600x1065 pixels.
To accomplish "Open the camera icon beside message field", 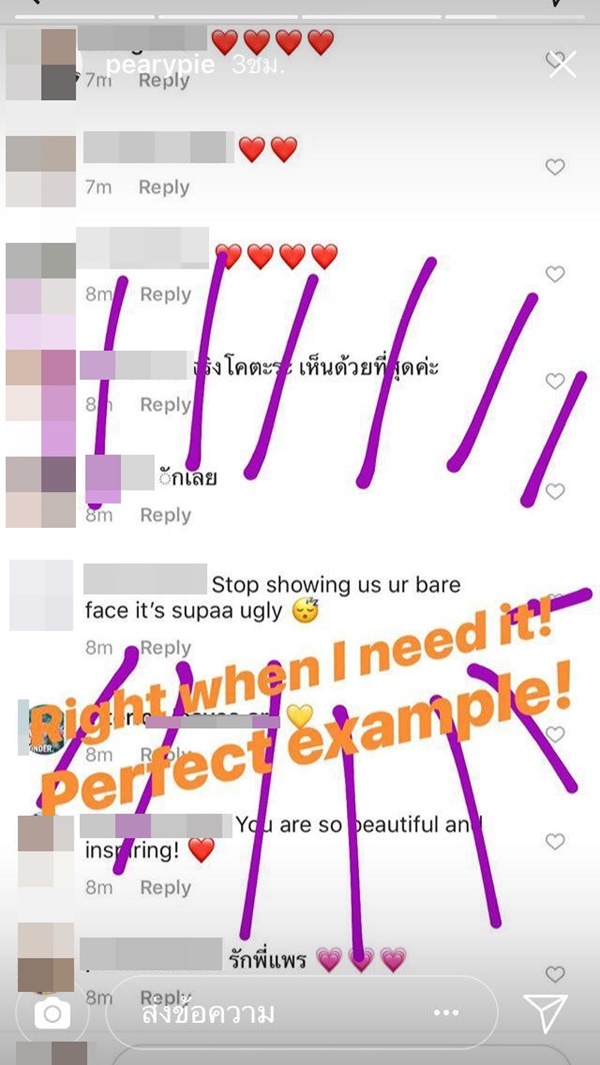I will (x=52, y=1014).
